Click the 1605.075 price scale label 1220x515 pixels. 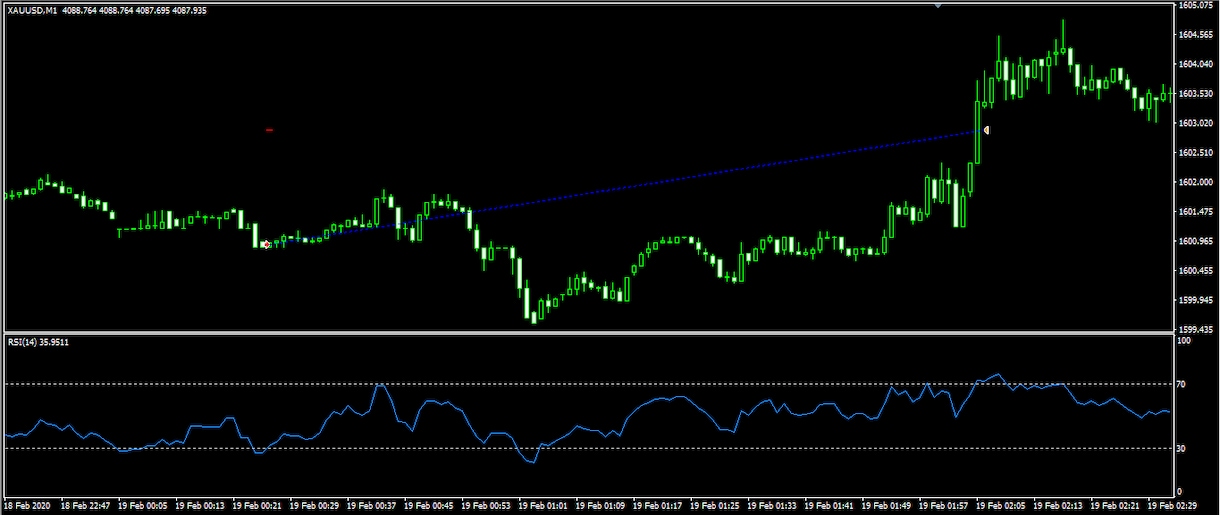point(1196,6)
